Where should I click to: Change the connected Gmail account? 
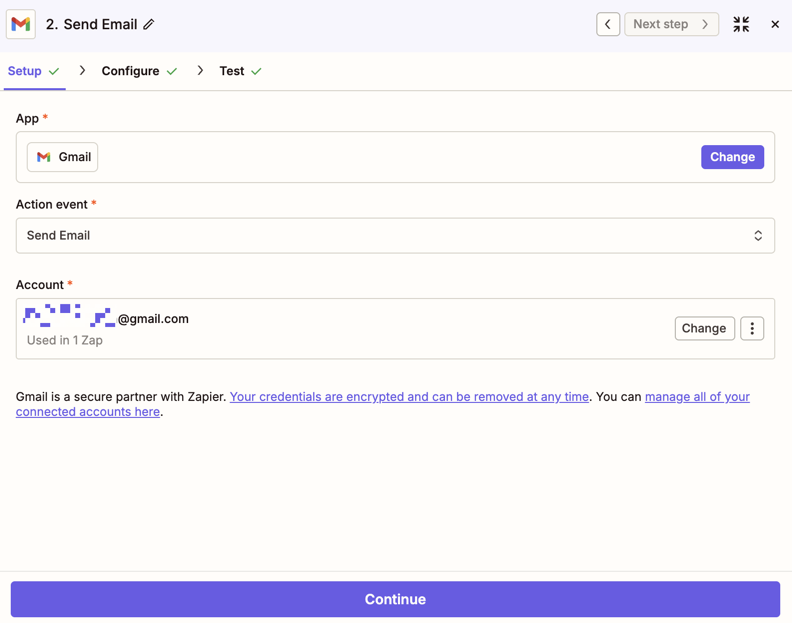(704, 328)
